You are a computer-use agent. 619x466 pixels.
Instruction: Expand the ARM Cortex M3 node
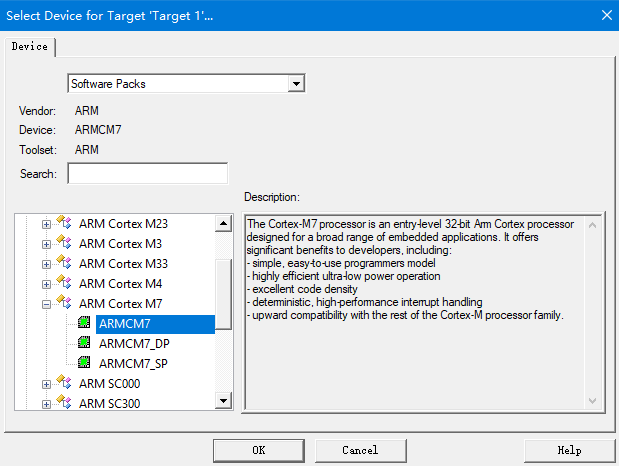(46, 244)
